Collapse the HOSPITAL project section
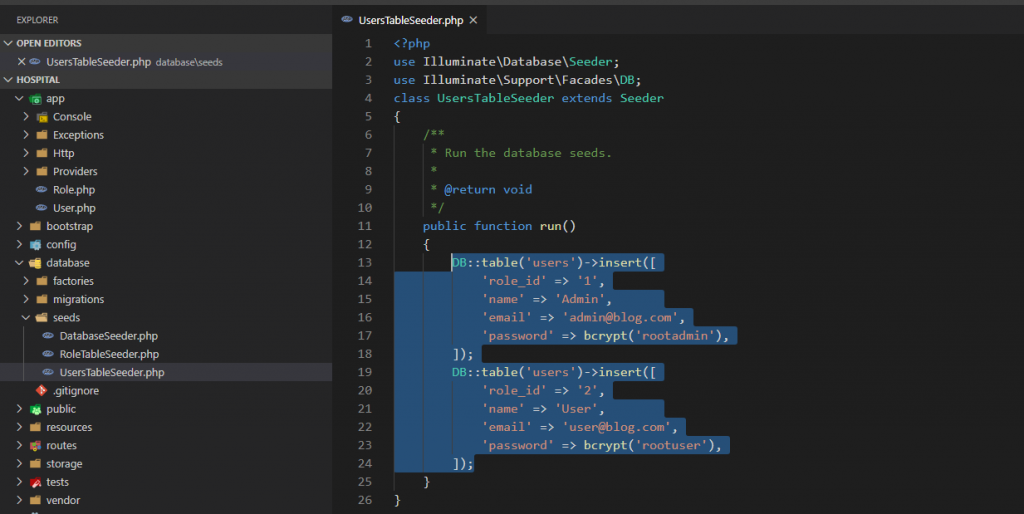This screenshot has height=514, width=1024. click(9, 80)
